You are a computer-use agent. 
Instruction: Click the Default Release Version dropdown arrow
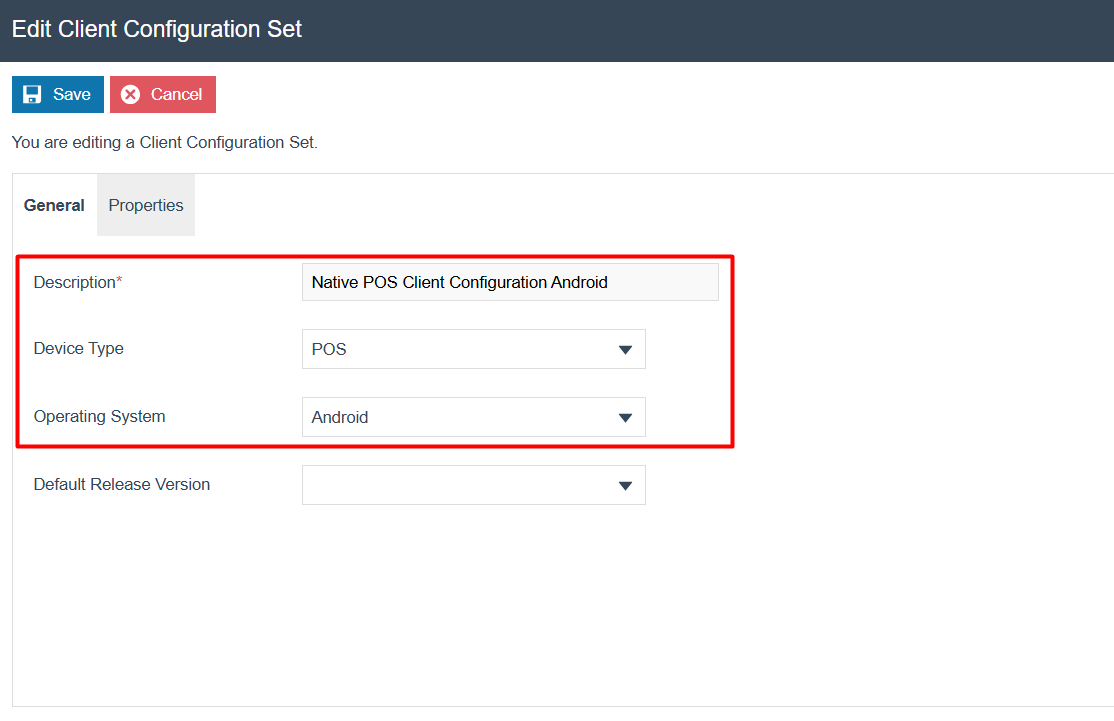[x=626, y=485]
